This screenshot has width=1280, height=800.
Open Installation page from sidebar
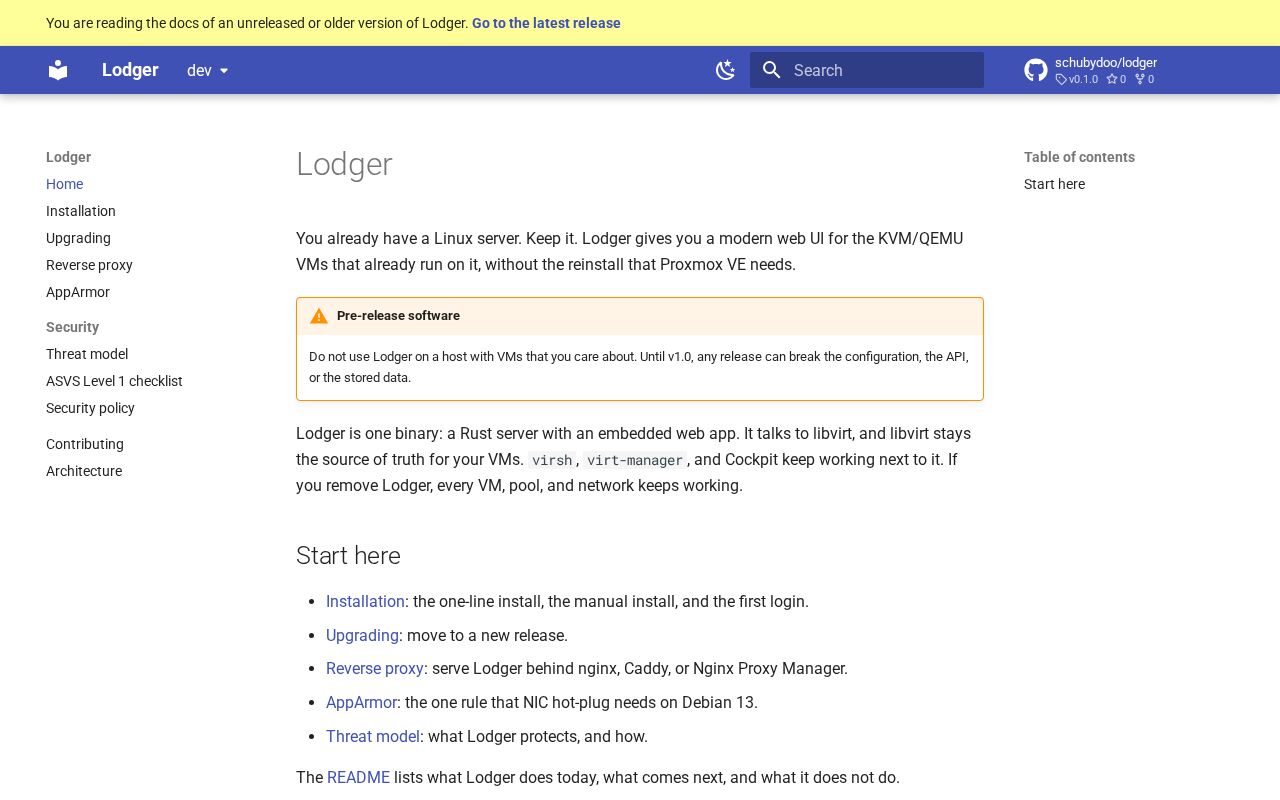pyautogui.click(x=81, y=211)
